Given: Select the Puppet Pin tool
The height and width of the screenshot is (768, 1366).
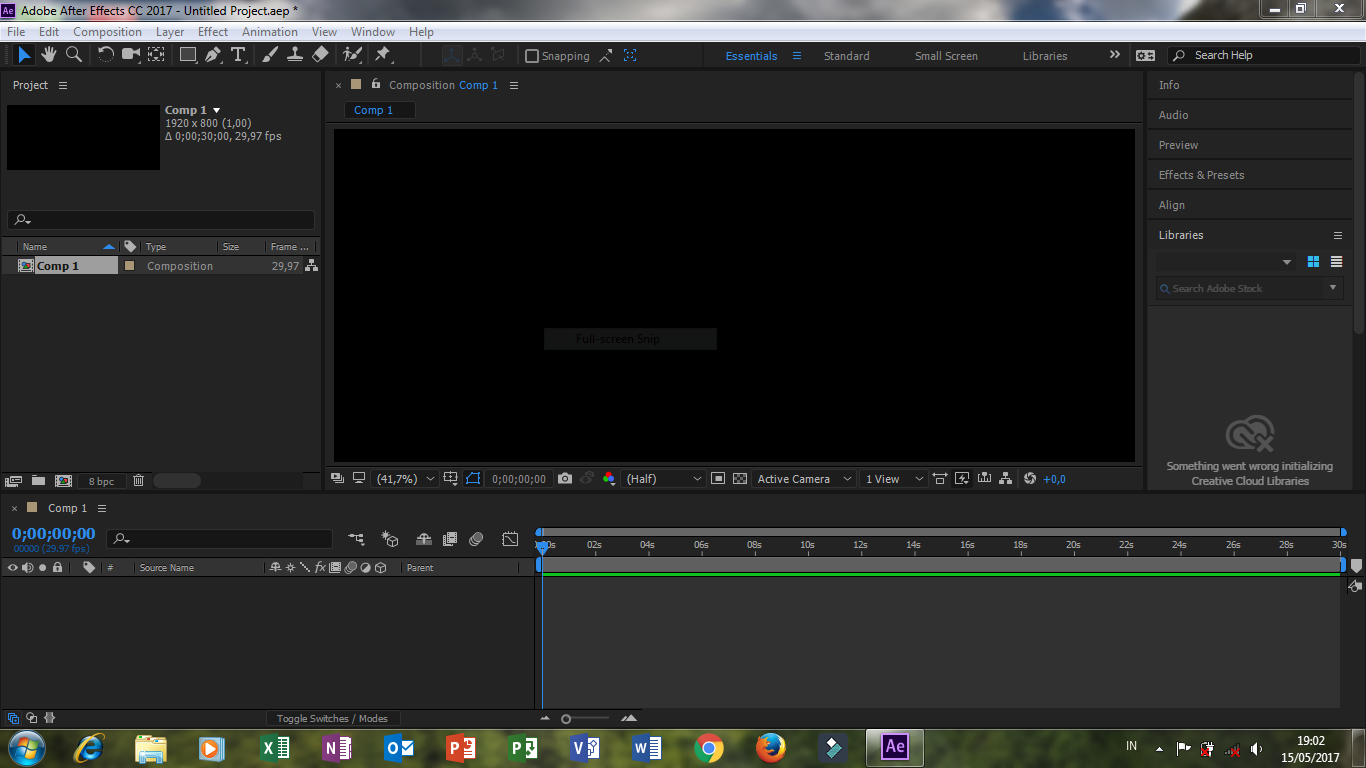Looking at the screenshot, I should [x=383, y=55].
